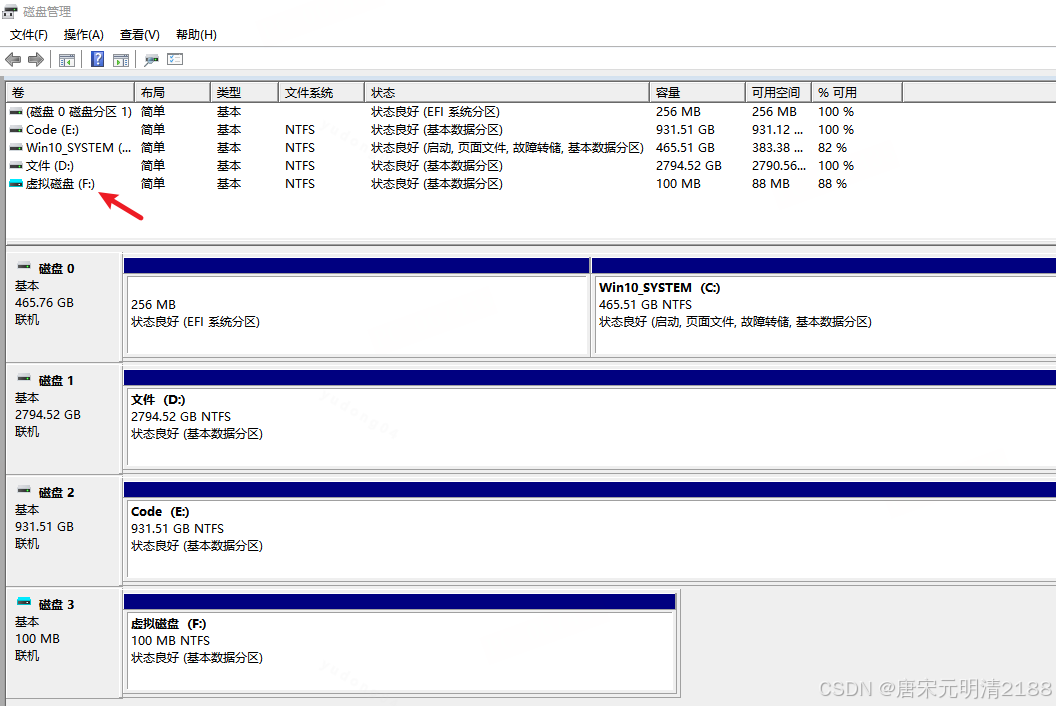Open the 查看(V) menu
Screen dimensions: 1056x706
(139, 34)
